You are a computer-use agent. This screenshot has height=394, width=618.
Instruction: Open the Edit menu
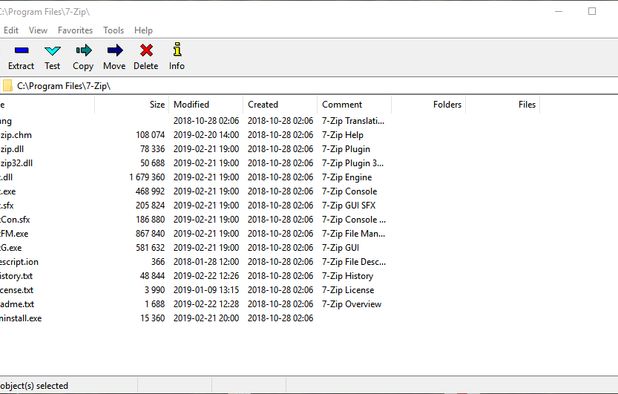[x=11, y=30]
